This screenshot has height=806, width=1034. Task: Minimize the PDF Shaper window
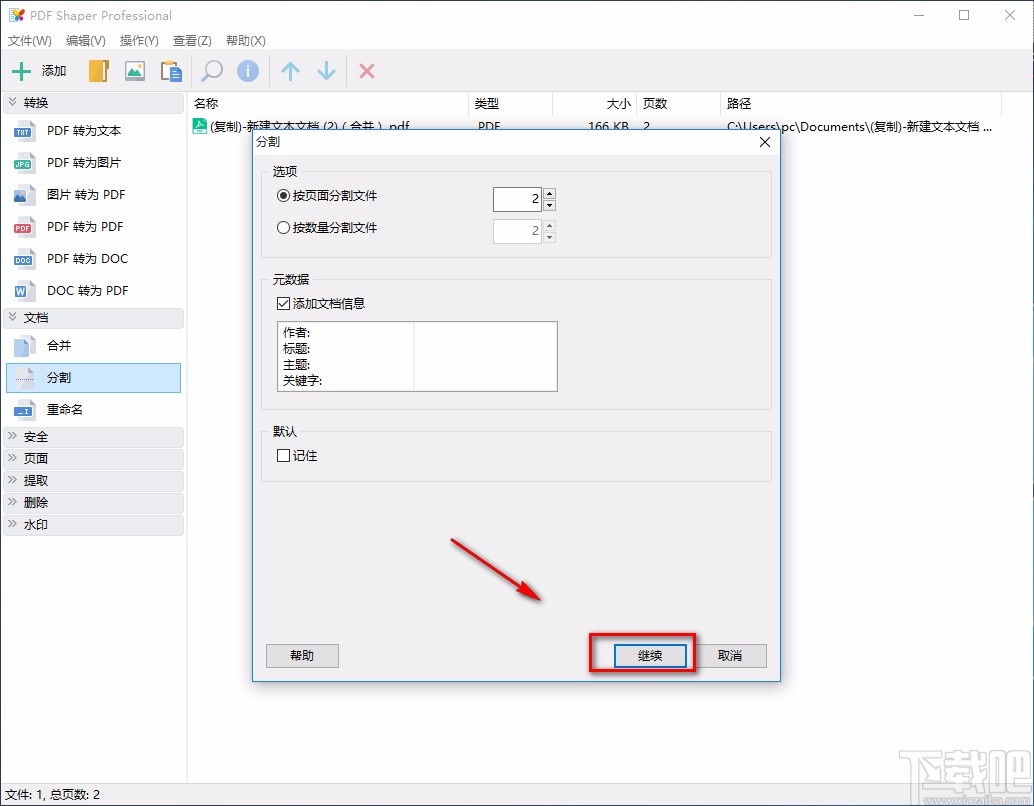point(919,15)
